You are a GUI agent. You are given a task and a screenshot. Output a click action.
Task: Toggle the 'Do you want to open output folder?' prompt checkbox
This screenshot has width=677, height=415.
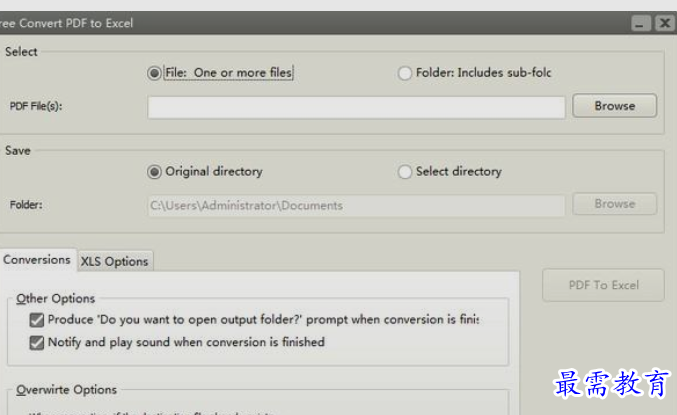(37, 320)
